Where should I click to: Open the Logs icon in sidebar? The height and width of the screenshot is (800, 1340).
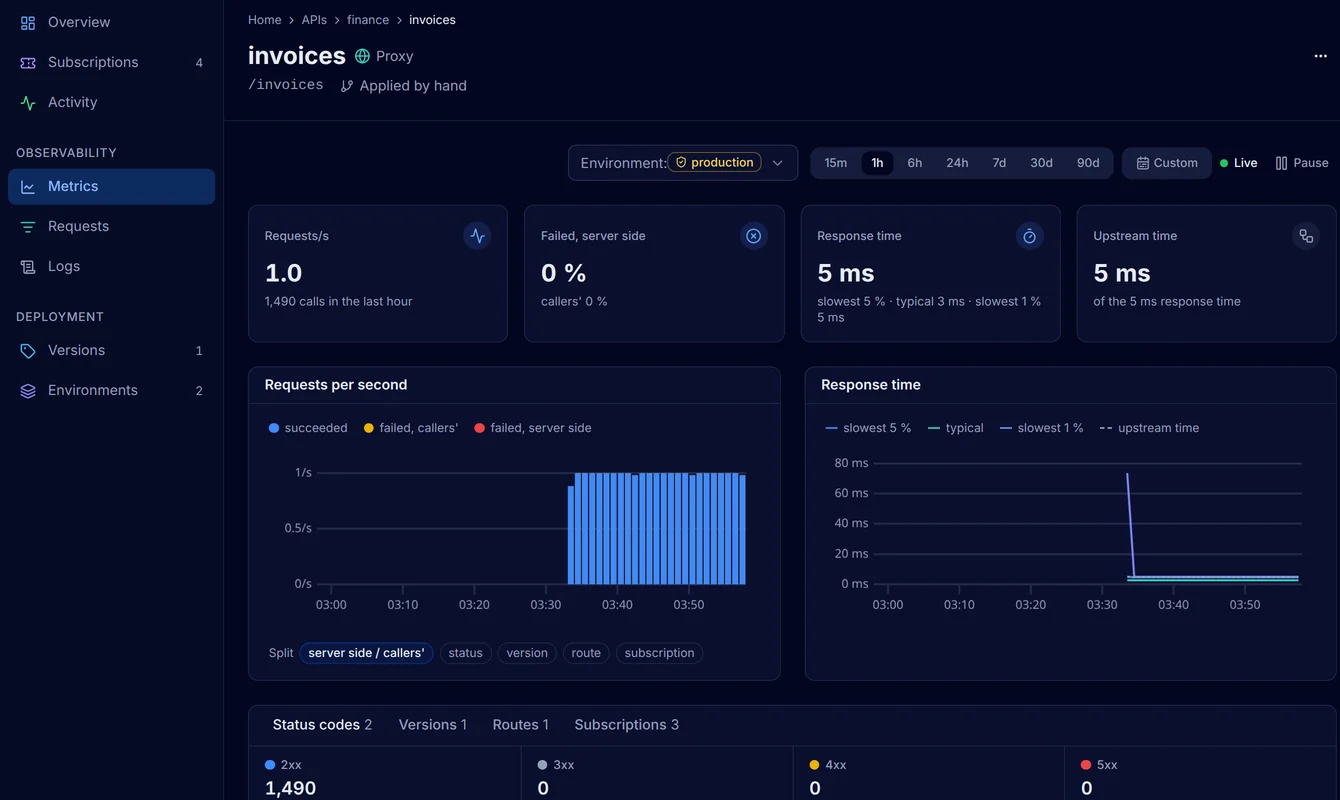click(28, 266)
